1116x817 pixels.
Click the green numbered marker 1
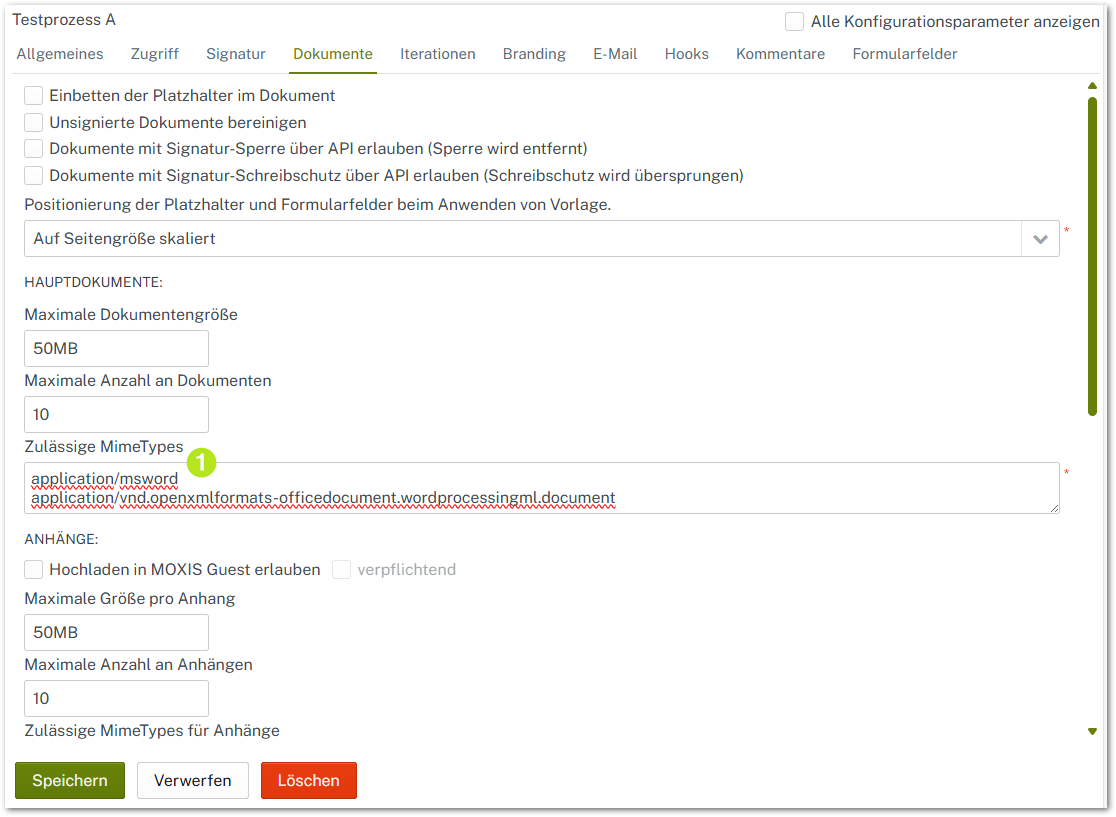coord(202,462)
